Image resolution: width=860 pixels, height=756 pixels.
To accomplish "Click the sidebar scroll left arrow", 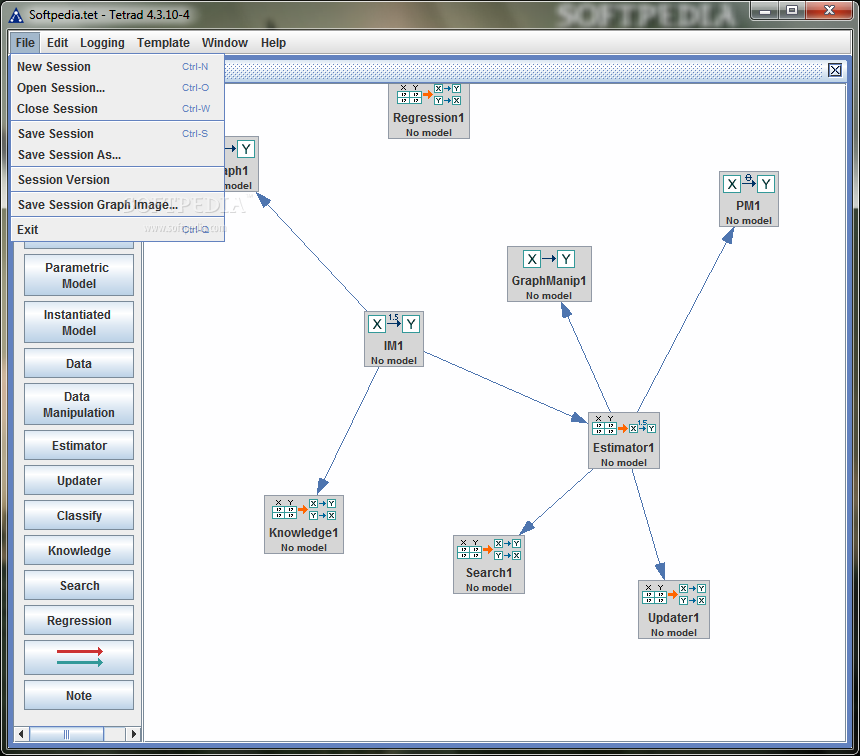I will click(21, 734).
